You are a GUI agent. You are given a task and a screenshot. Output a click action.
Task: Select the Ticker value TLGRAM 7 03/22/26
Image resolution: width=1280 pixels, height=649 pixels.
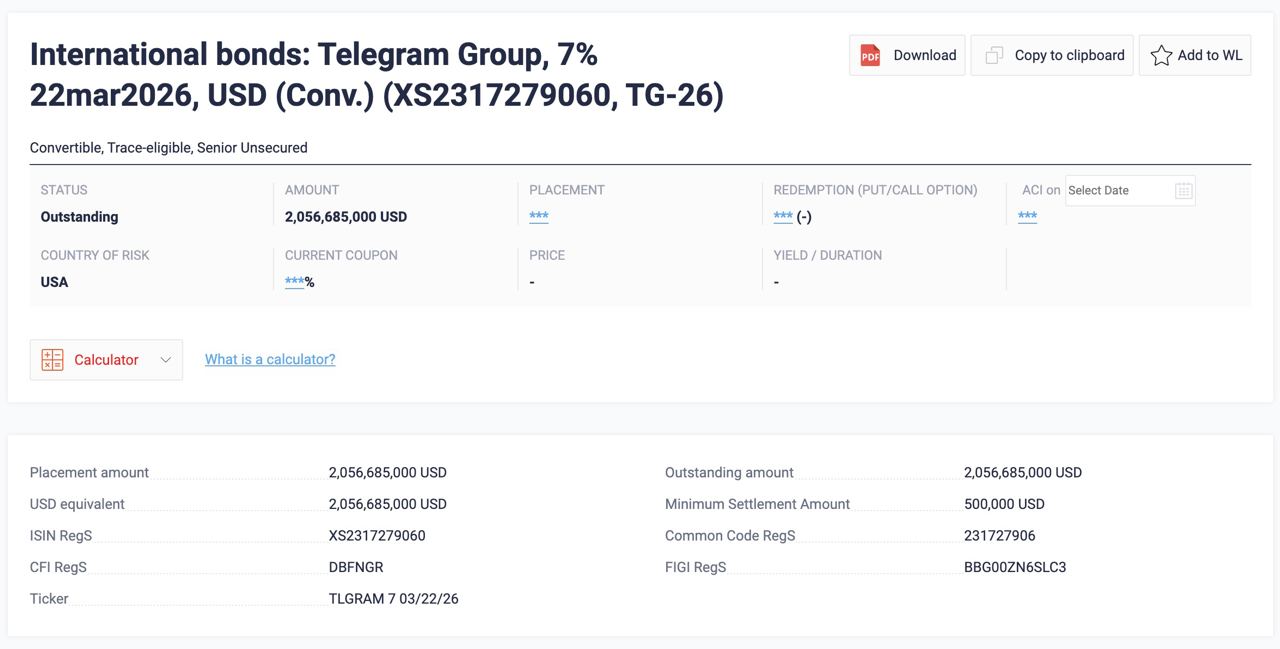click(x=393, y=599)
